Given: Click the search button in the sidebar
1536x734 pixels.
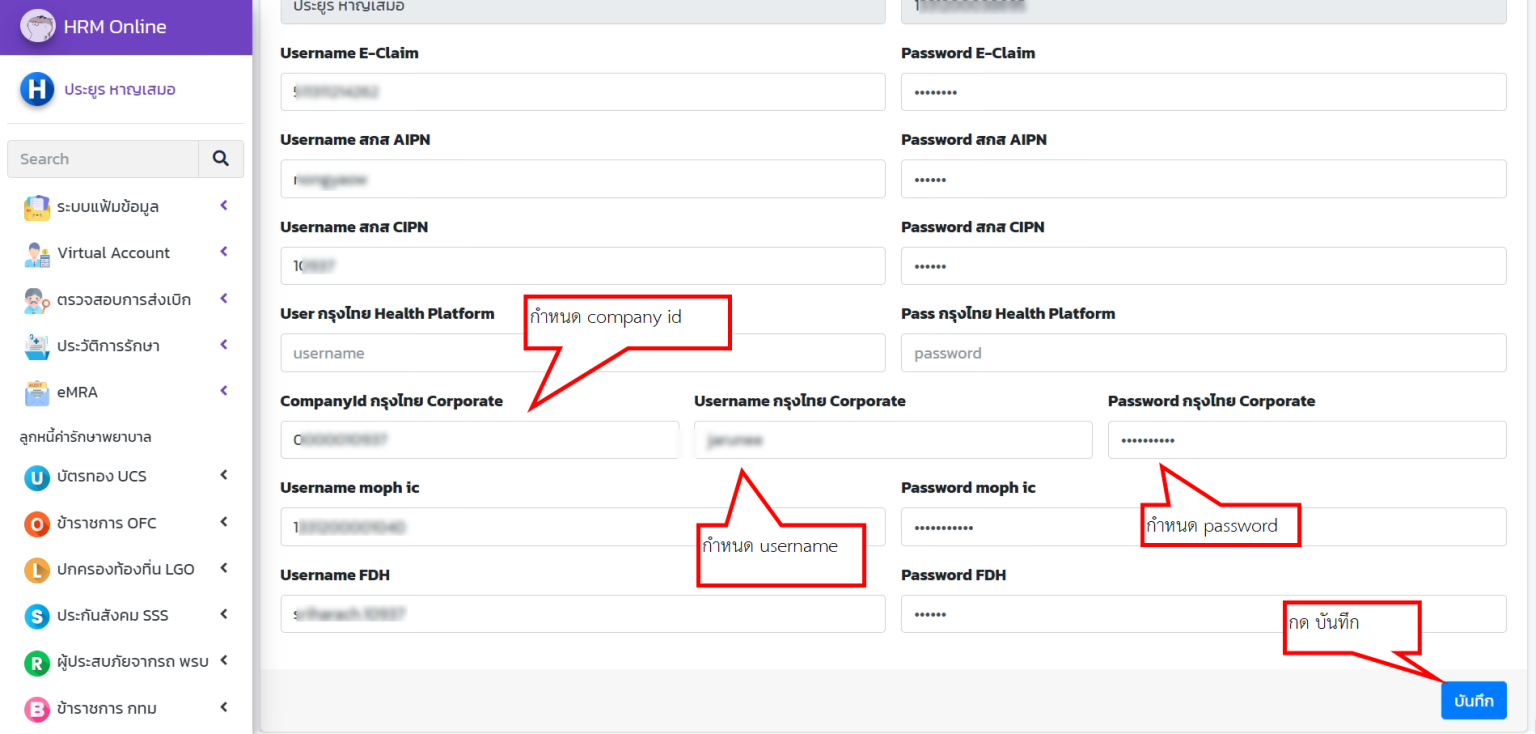Looking at the screenshot, I should tap(221, 158).
